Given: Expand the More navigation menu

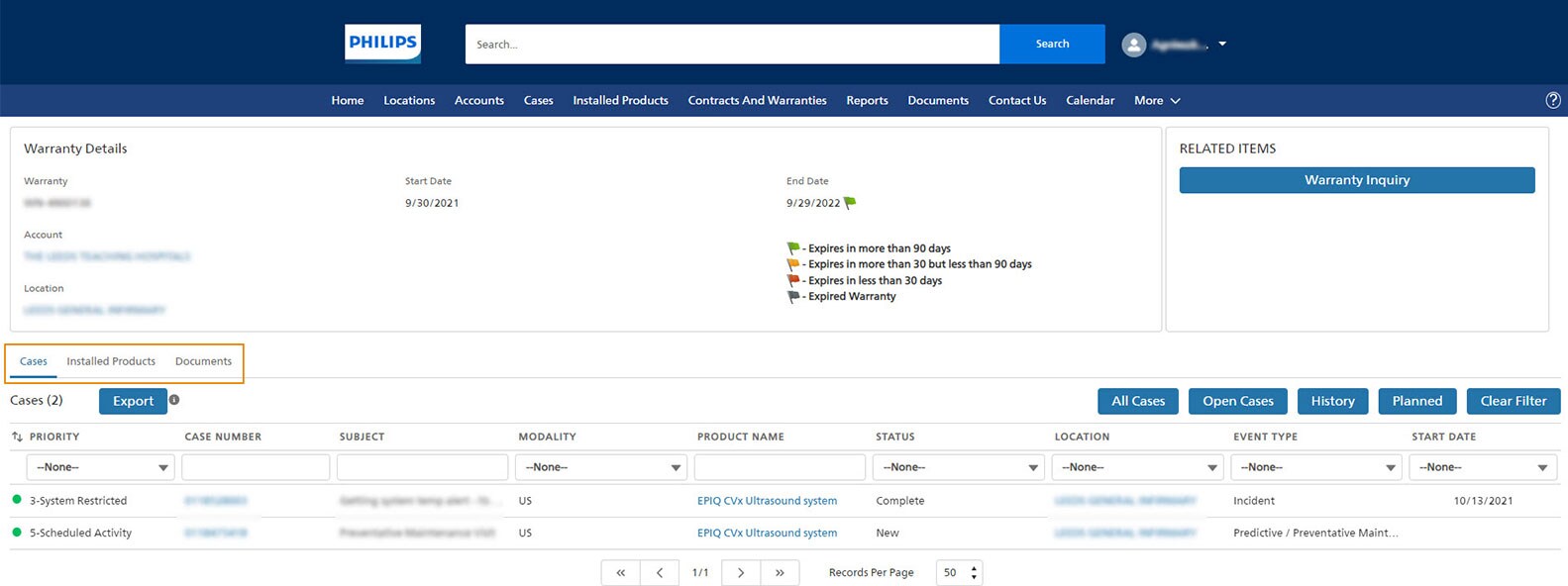Looking at the screenshot, I should [x=1157, y=100].
